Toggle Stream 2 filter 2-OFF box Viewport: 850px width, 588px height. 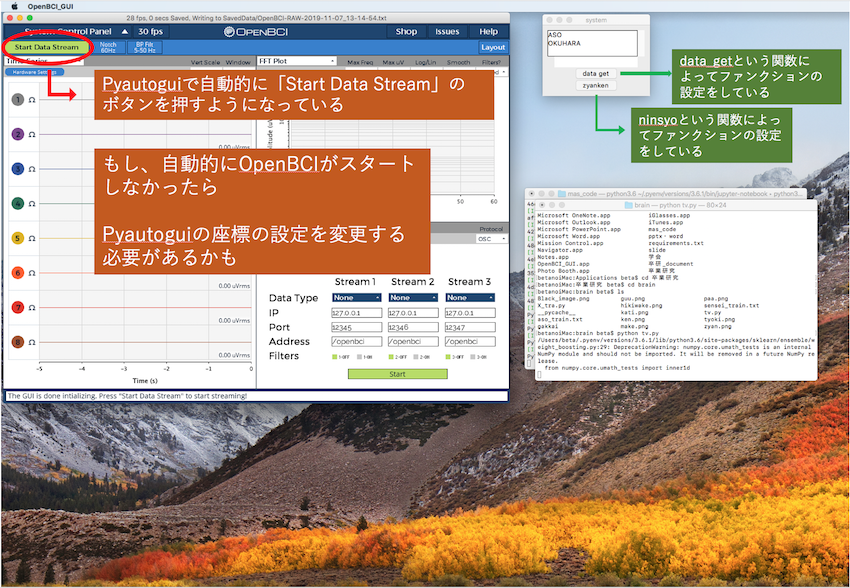[x=393, y=356]
